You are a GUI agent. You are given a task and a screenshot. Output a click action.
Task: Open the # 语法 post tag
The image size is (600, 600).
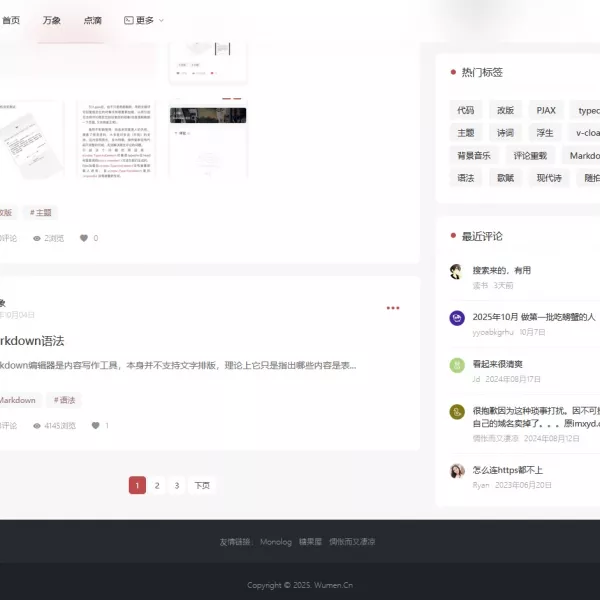point(64,400)
